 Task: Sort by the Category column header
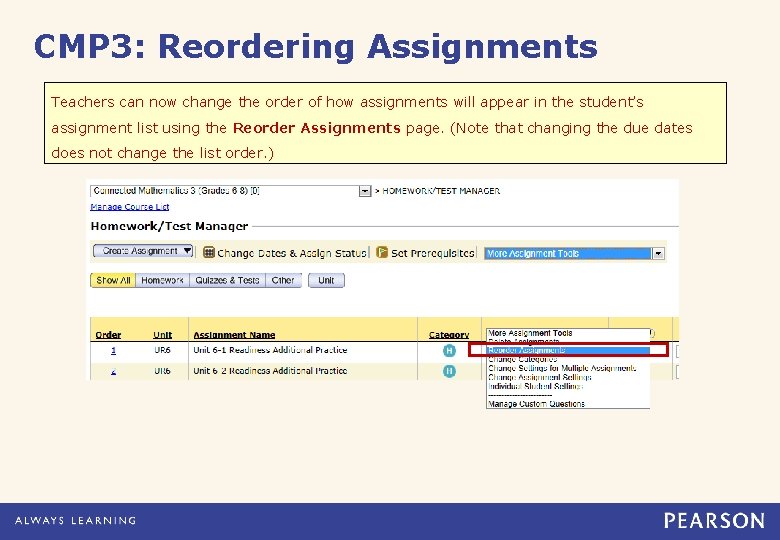point(449,335)
